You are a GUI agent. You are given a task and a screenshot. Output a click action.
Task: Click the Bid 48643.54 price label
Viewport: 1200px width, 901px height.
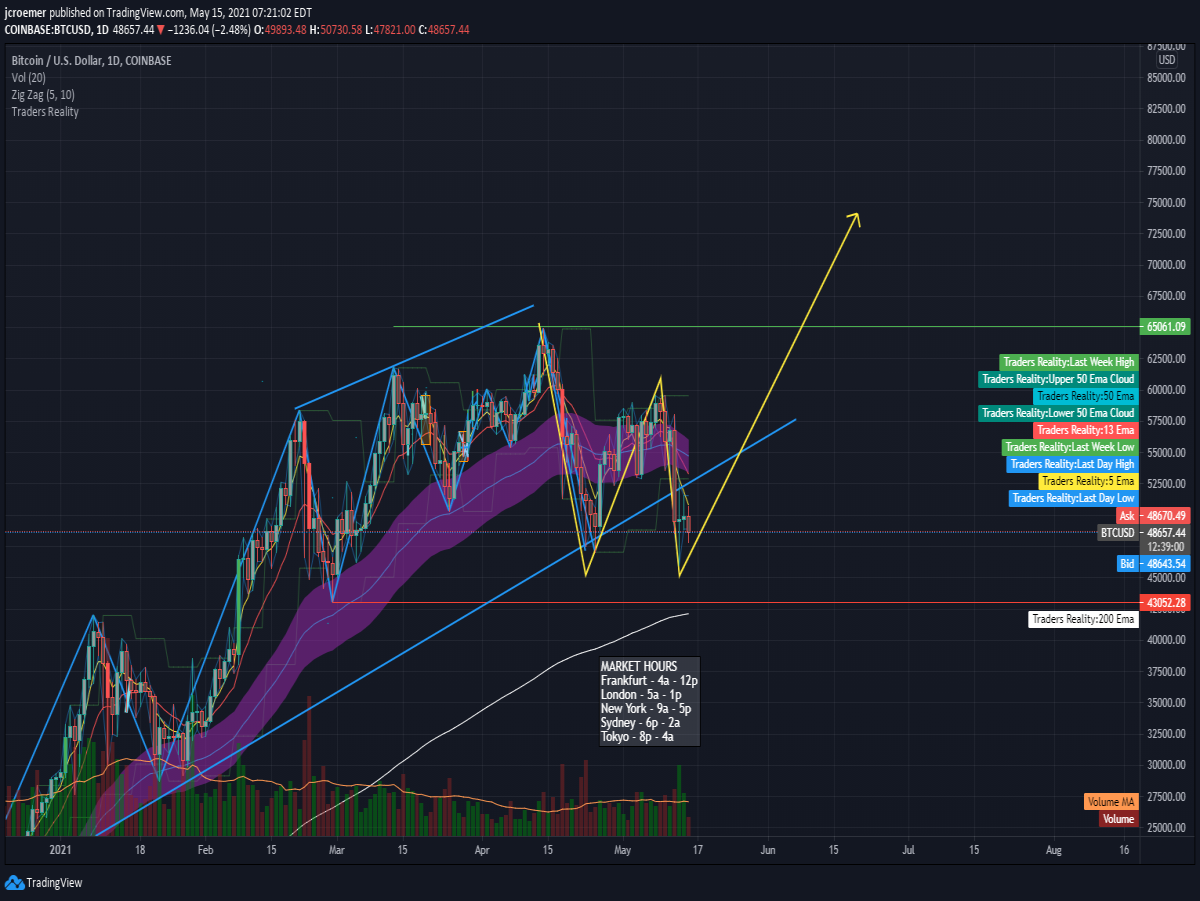pyautogui.click(x=1154, y=565)
